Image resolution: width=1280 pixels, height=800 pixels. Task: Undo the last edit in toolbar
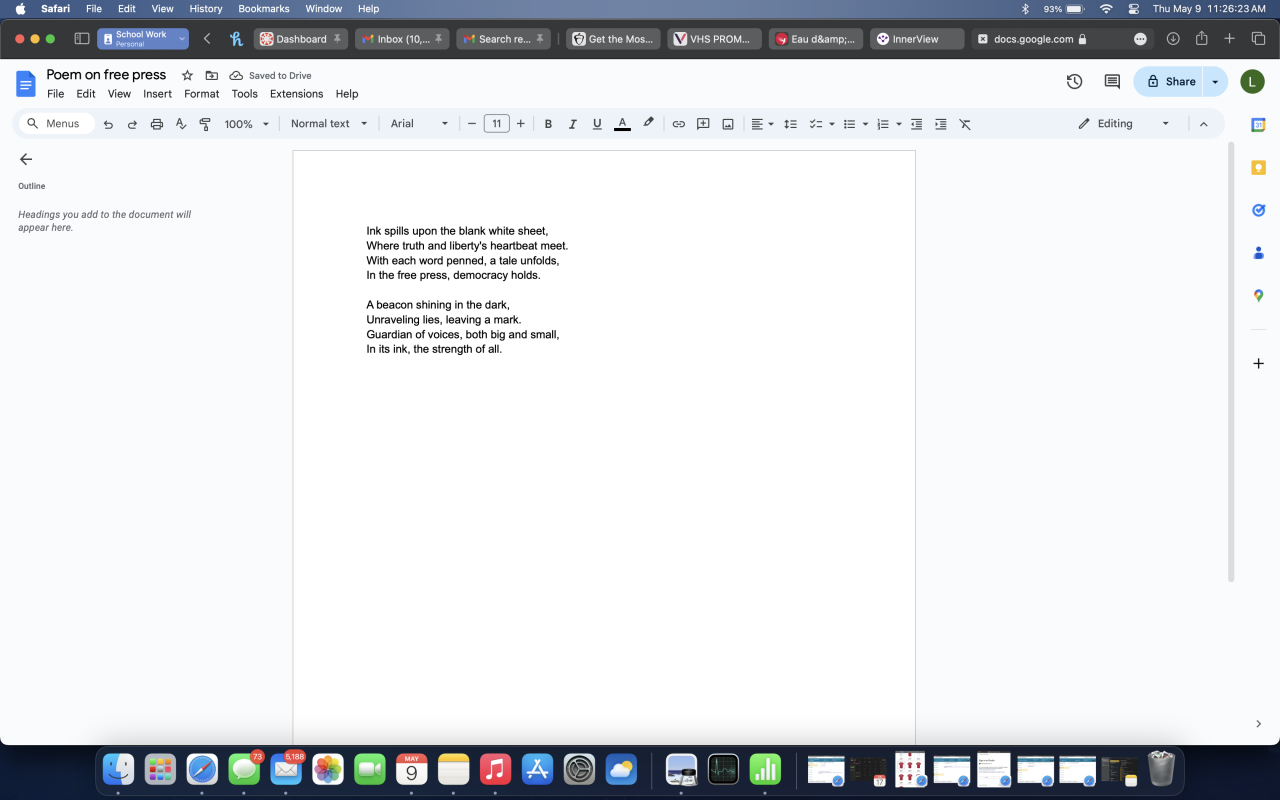108,124
